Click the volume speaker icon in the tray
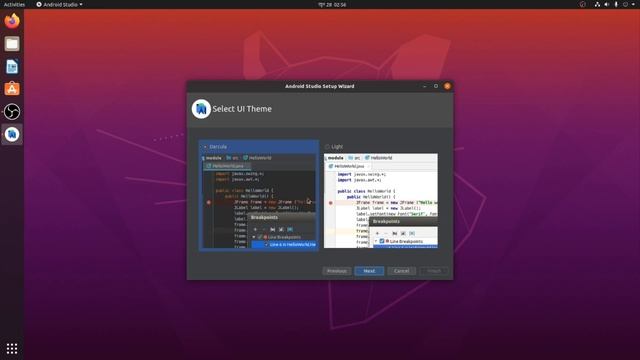This screenshot has width=640, height=360. tap(607, 4)
